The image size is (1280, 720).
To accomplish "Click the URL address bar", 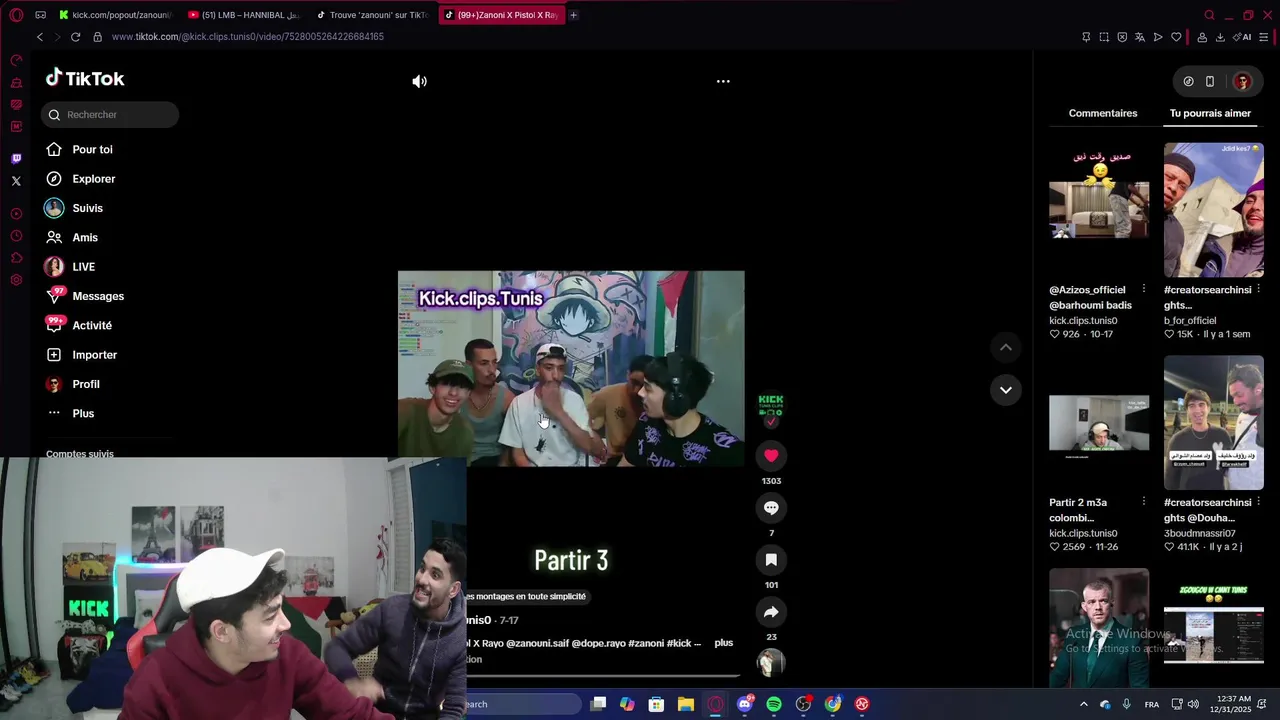I will point(580,37).
